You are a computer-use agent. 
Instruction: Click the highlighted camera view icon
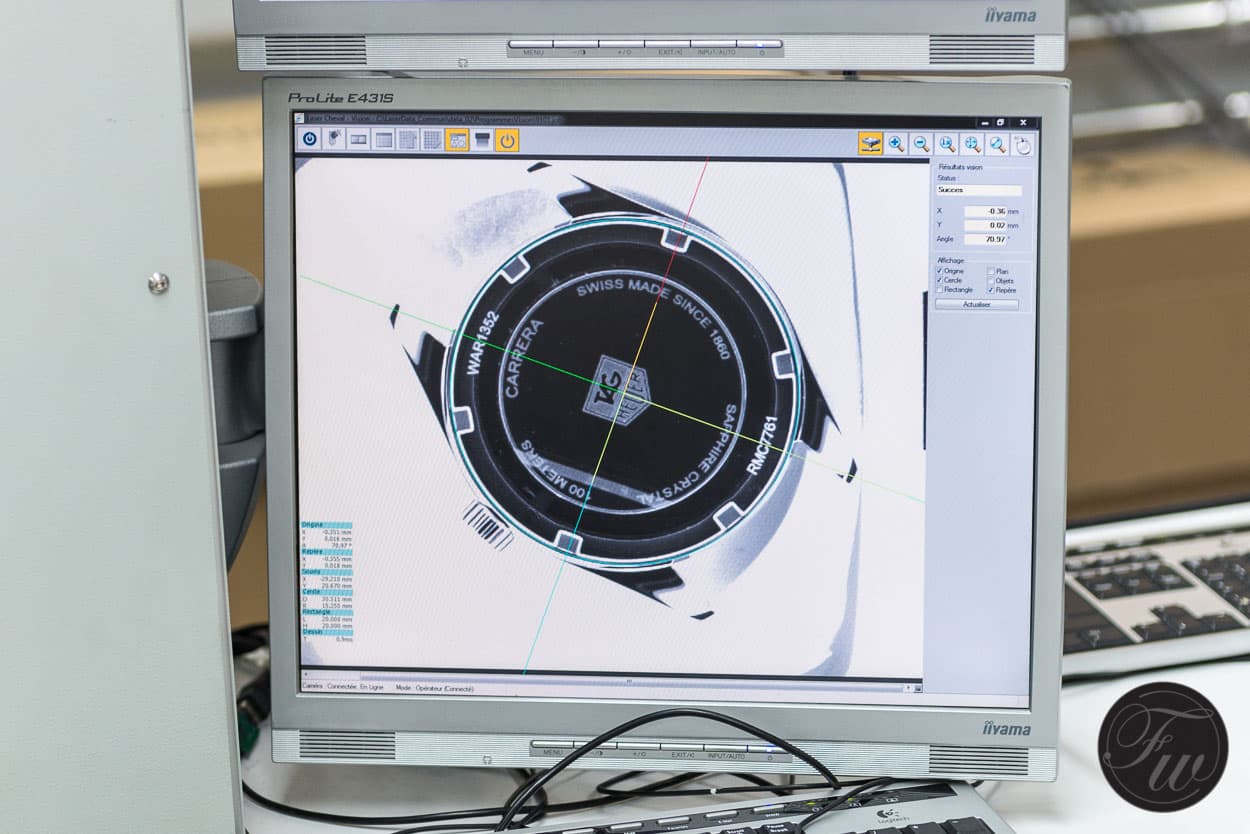[x=870, y=144]
